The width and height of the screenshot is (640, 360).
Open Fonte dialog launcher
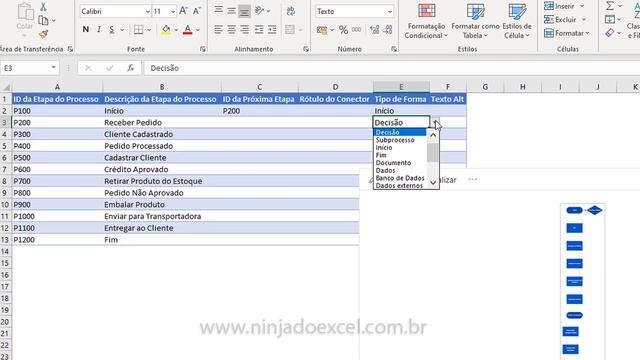tap(202, 49)
